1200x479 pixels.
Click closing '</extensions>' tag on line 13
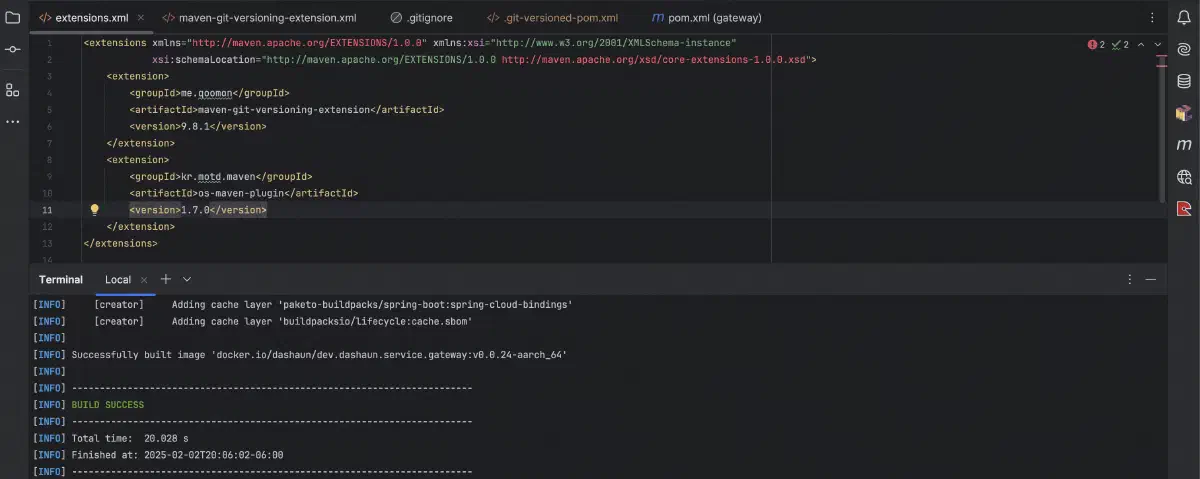[x=121, y=243]
